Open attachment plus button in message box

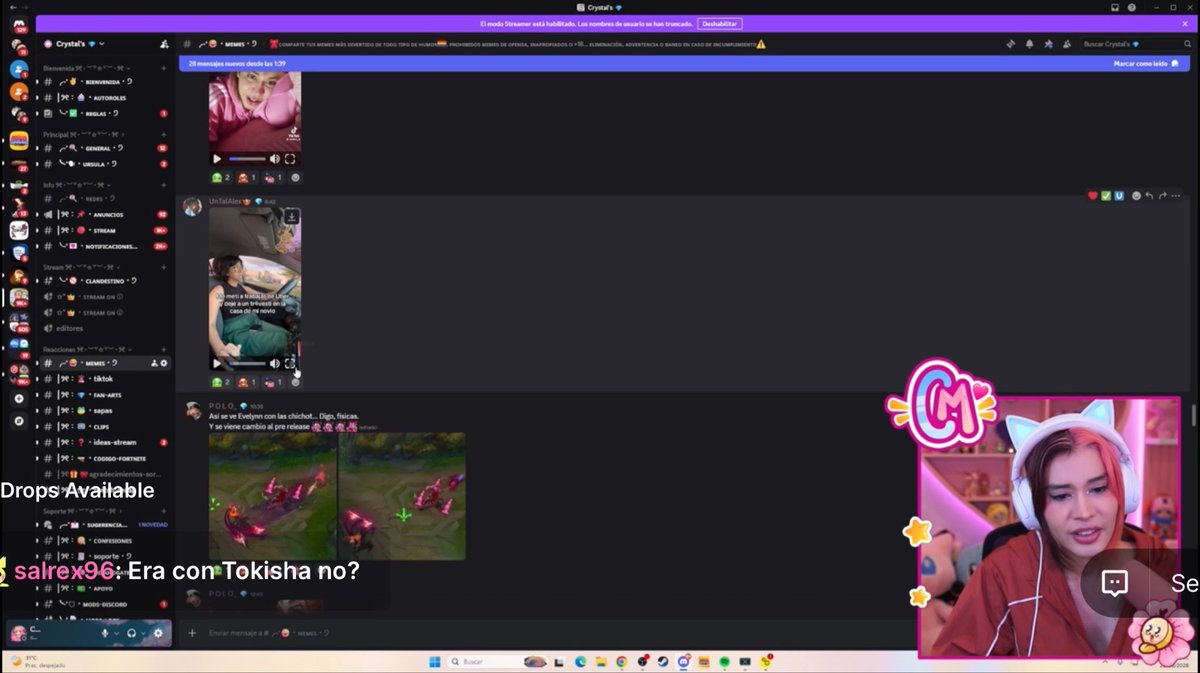coord(192,633)
